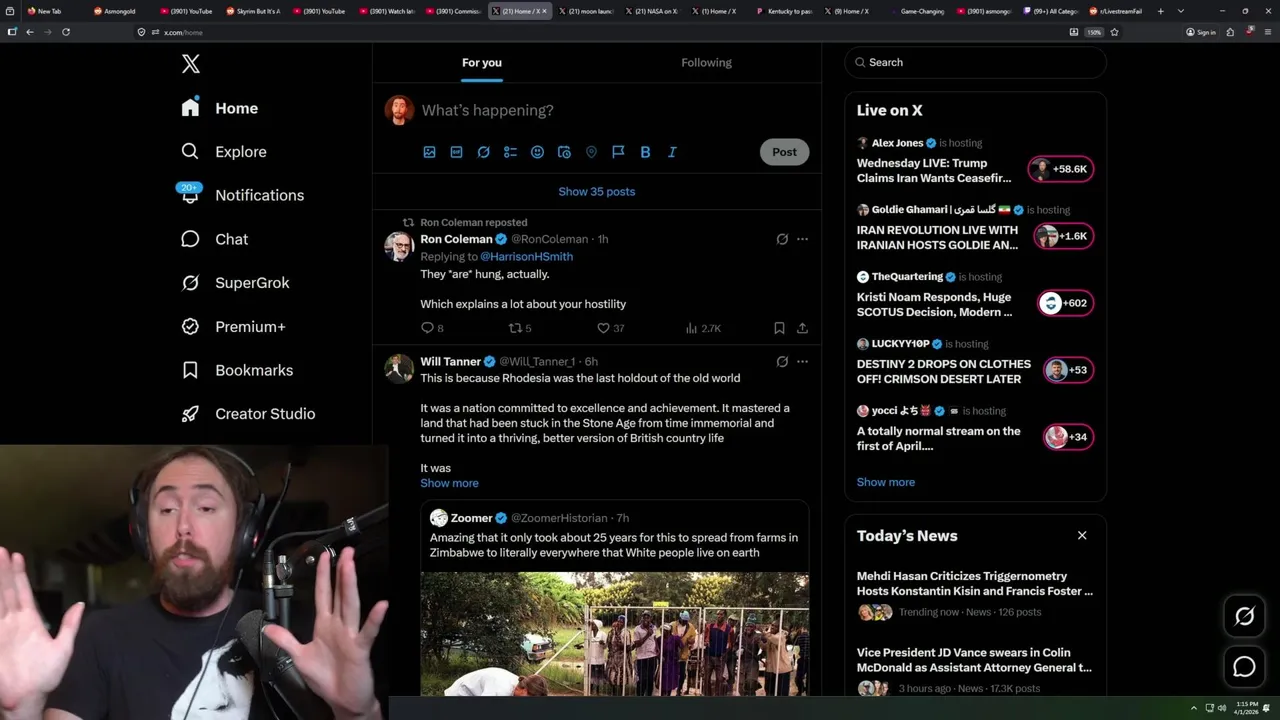The width and height of the screenshot is (1280, 720).
Task: Switch to the Following tab
Action: pos(707,63)
